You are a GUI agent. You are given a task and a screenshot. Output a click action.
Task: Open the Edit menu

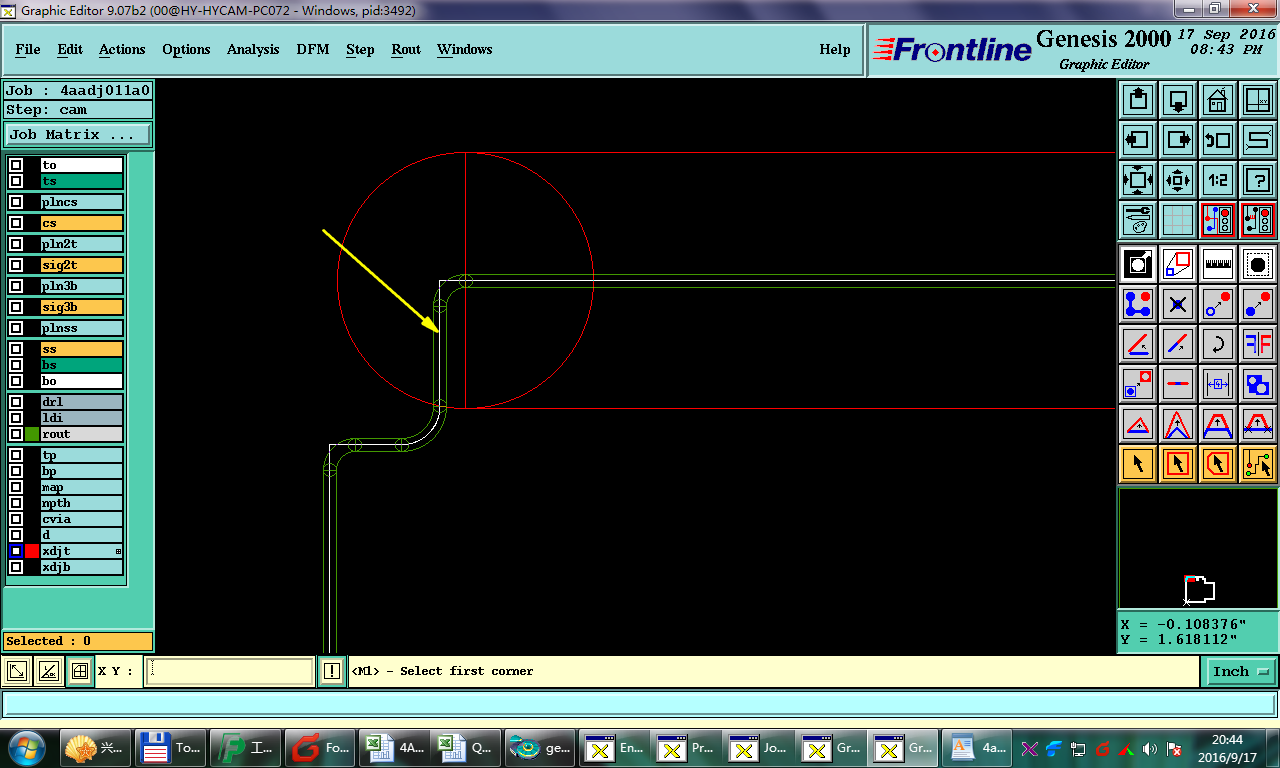click(70, 49)
